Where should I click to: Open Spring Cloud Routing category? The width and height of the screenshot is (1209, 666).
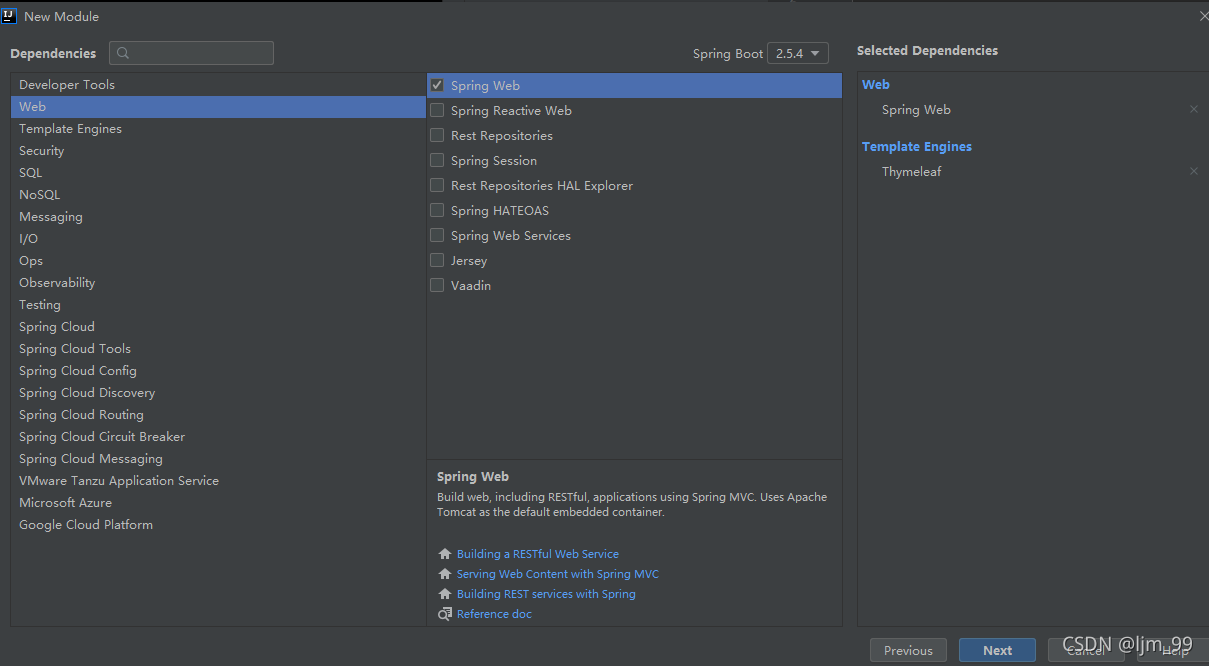(x=218, y=415)
